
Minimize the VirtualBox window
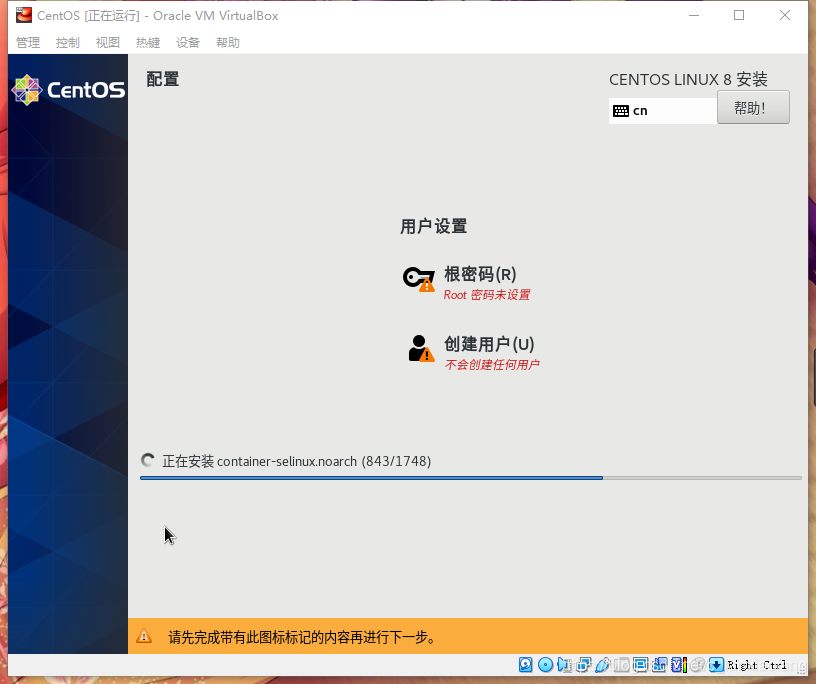(694, 15)
